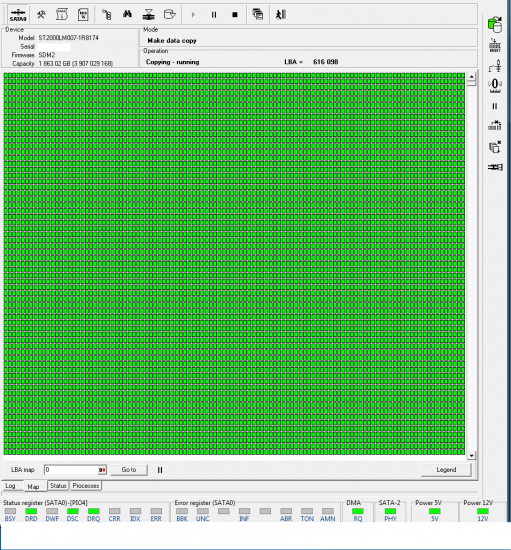The image size is (511, 550).
Task: Click the ABR error register indicator
Action: [x=286, y=511]
